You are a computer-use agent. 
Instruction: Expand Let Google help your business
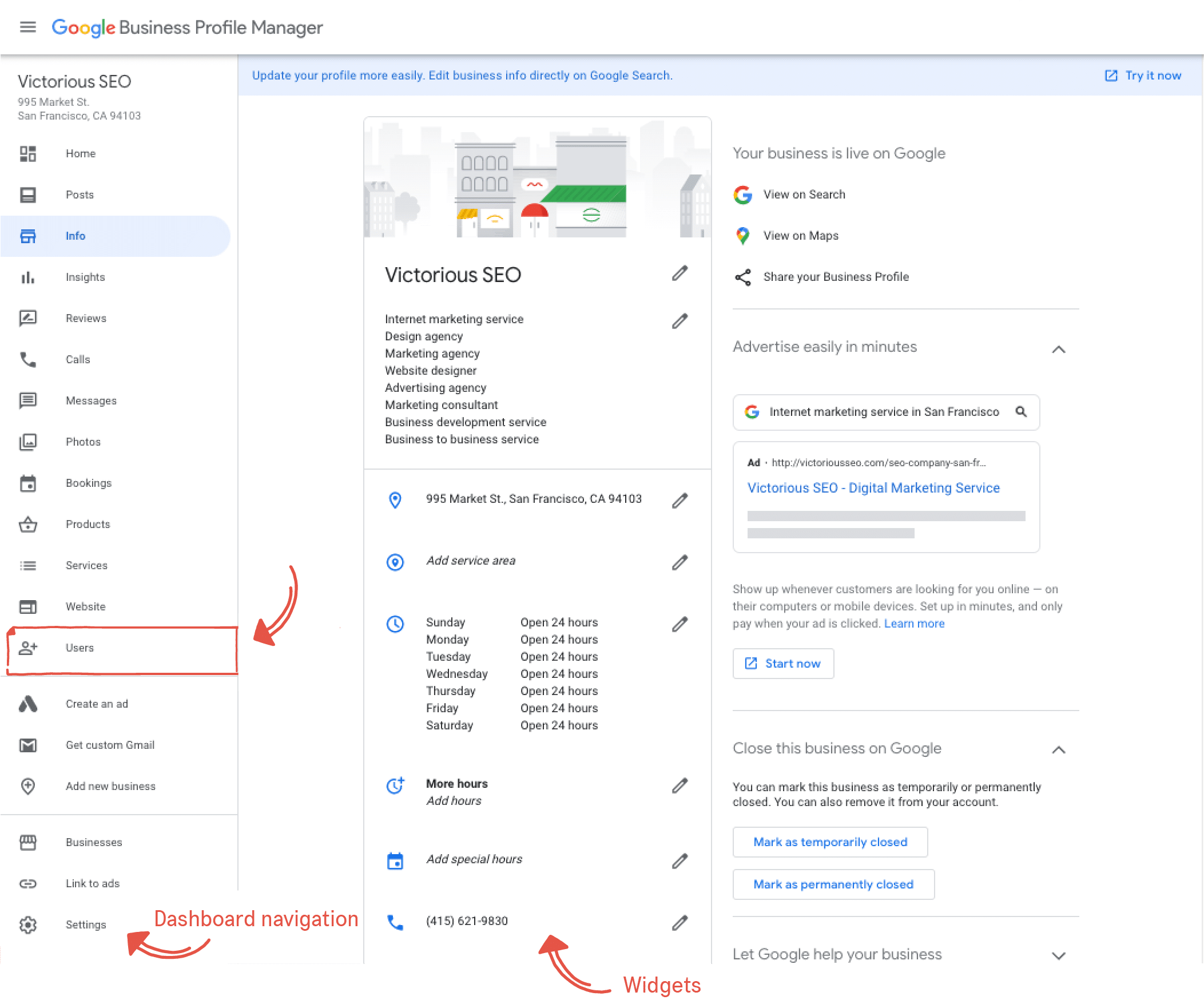[1059, 955]
